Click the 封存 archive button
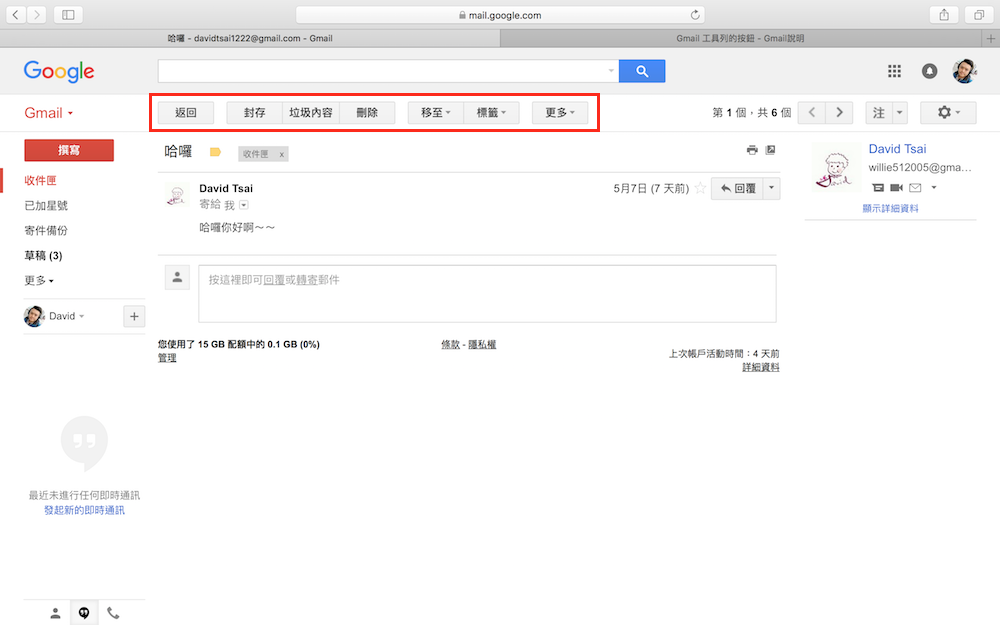This screenshot has height=625, width=1000. coord(254,113)
